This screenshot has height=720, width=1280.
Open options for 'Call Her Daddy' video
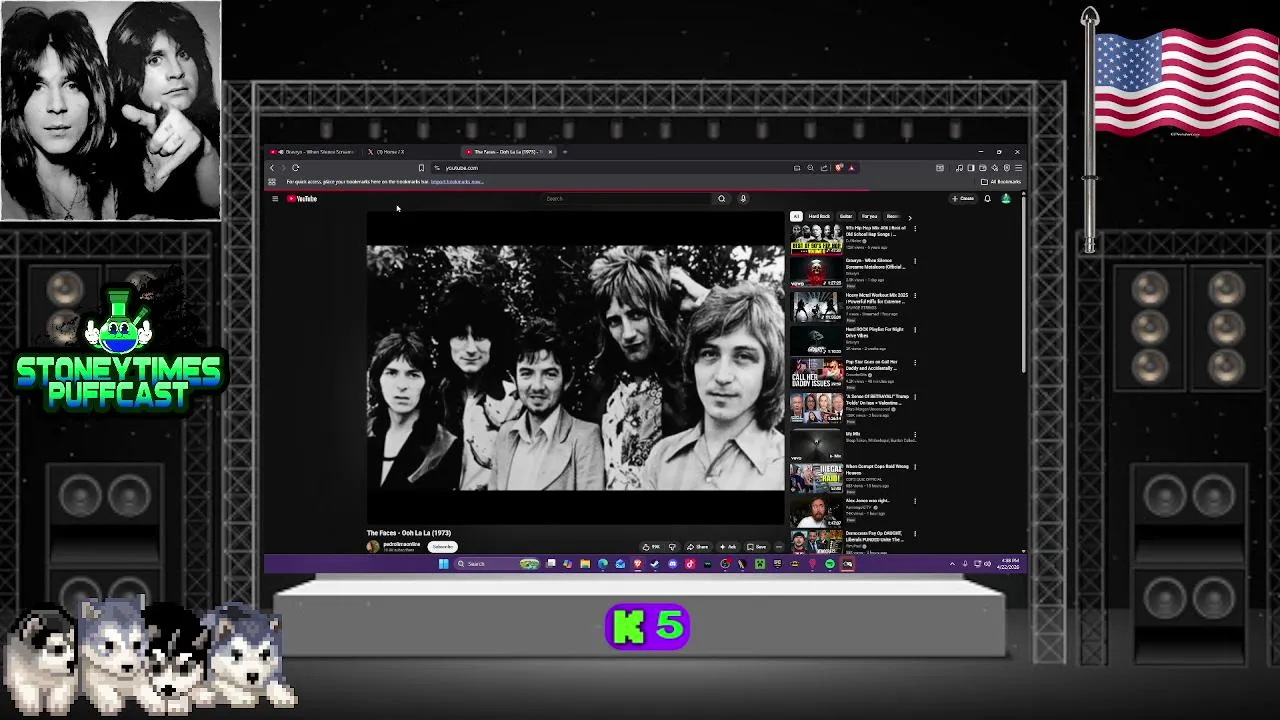click(x=914, y=364)
